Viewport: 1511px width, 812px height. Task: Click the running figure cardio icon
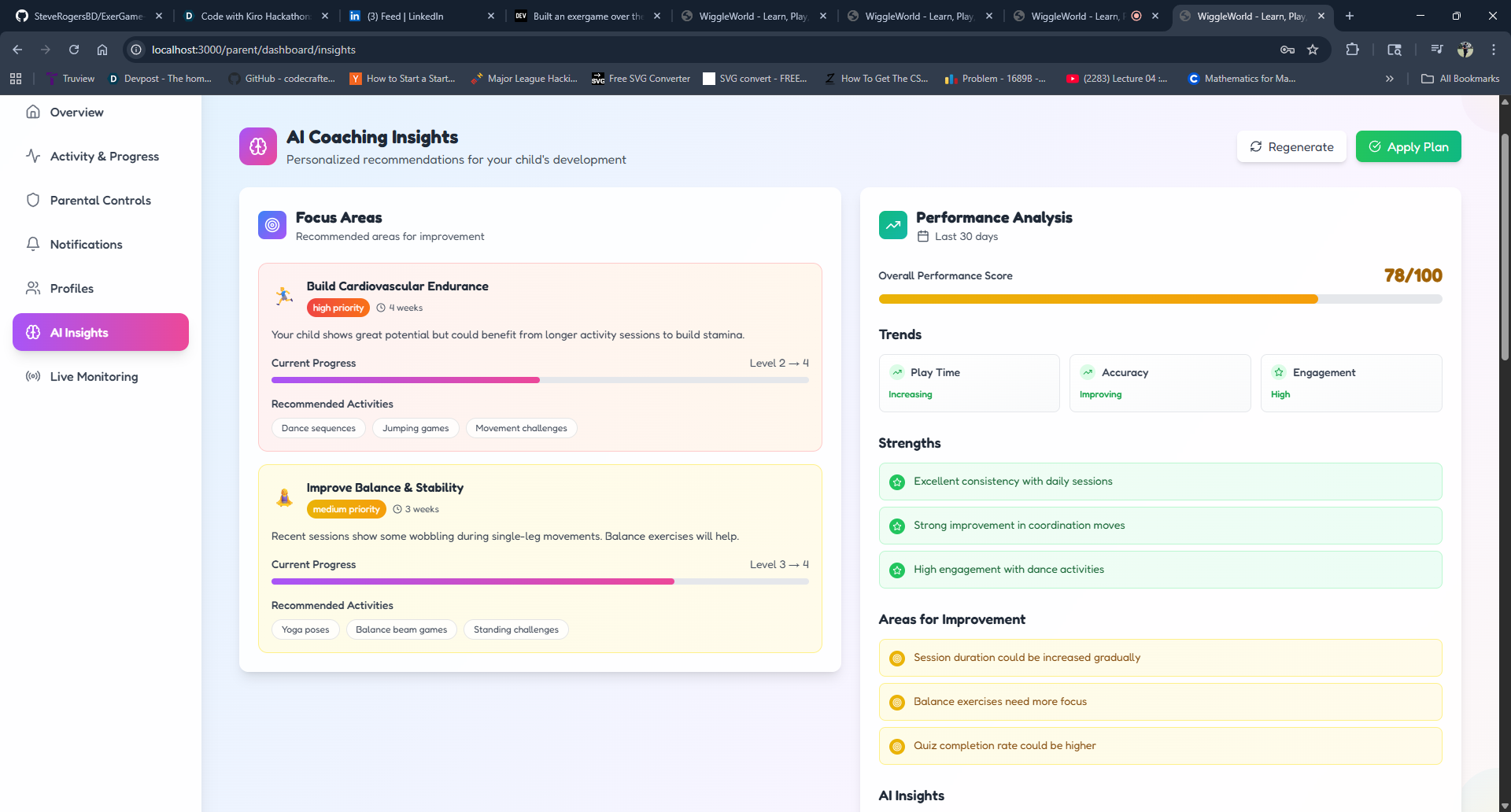(284, 296)
